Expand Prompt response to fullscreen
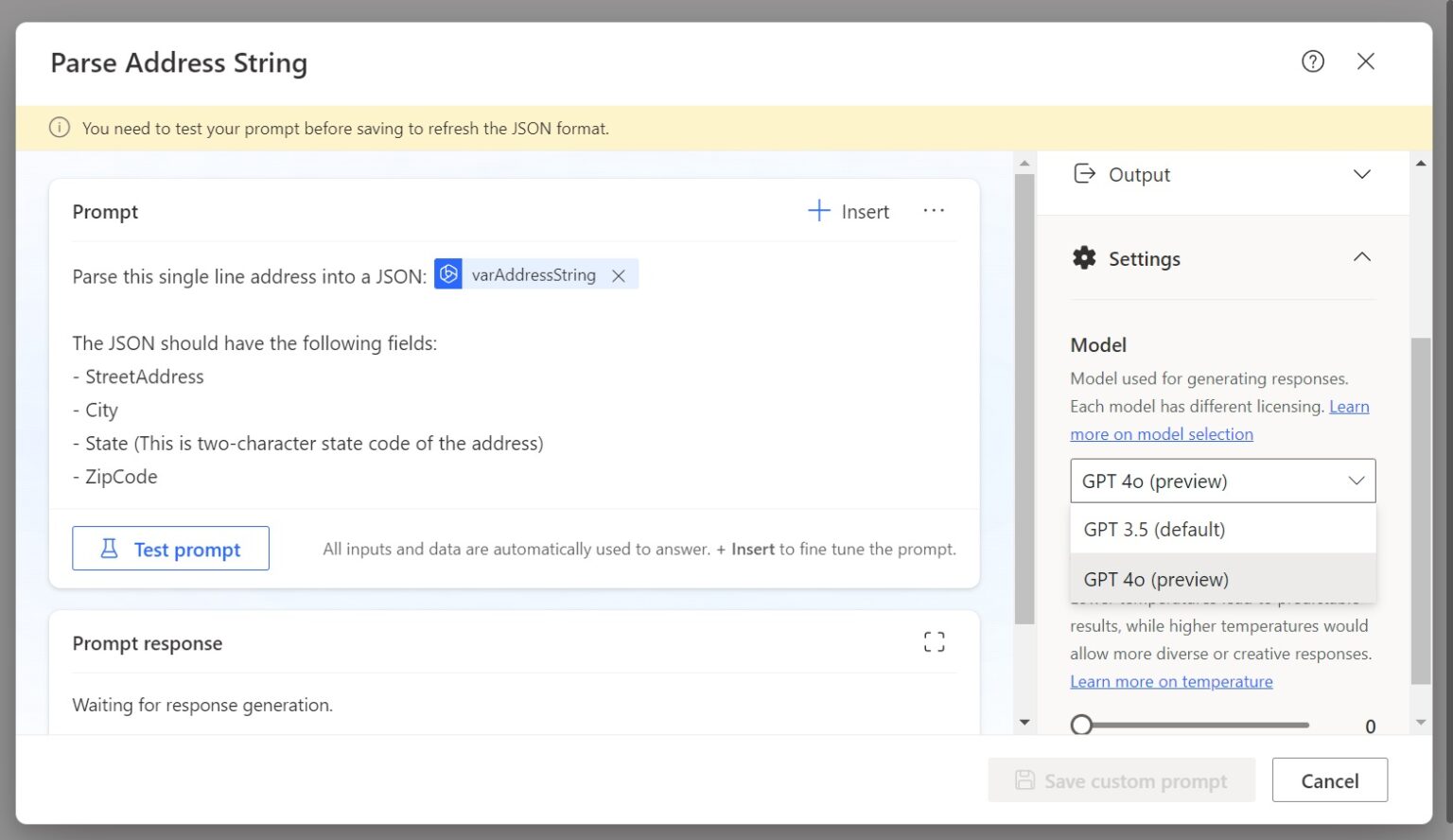This screenshot has width=1453, height=840. click(x=934, y=641)
